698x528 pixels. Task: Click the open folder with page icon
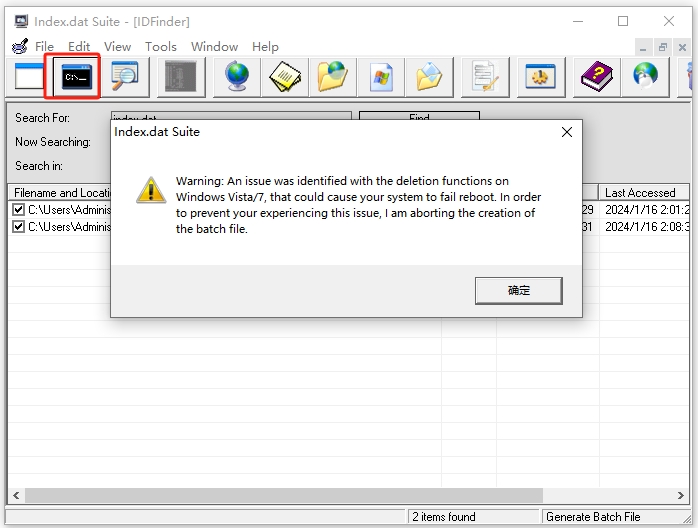tap(430, 77)
